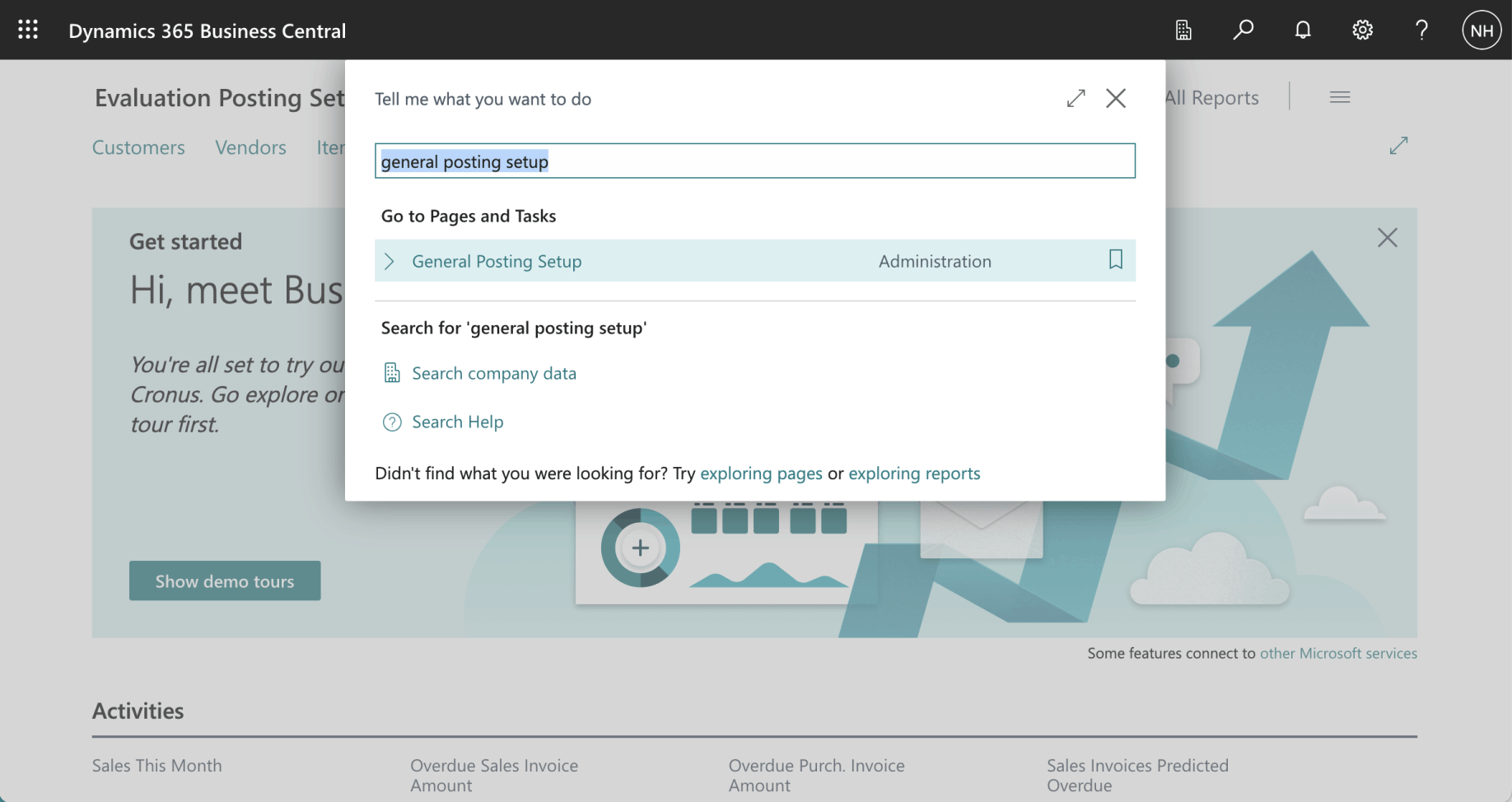Screen dimensions: 1512x802
Task: Click the exploring reports link
Action: click(x=914, y=473)
